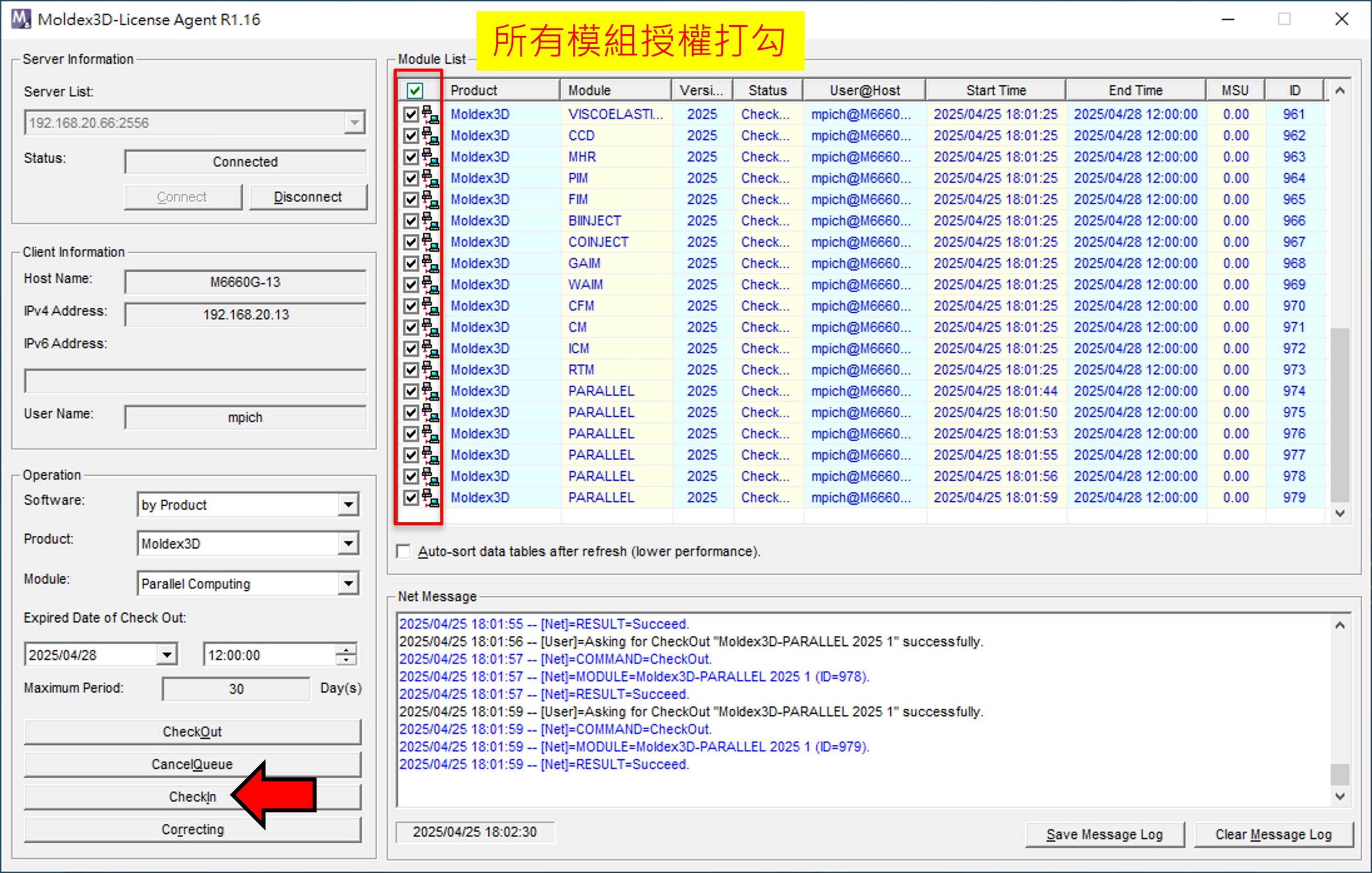Click the greyed-out Connect button

coord(183,197)
